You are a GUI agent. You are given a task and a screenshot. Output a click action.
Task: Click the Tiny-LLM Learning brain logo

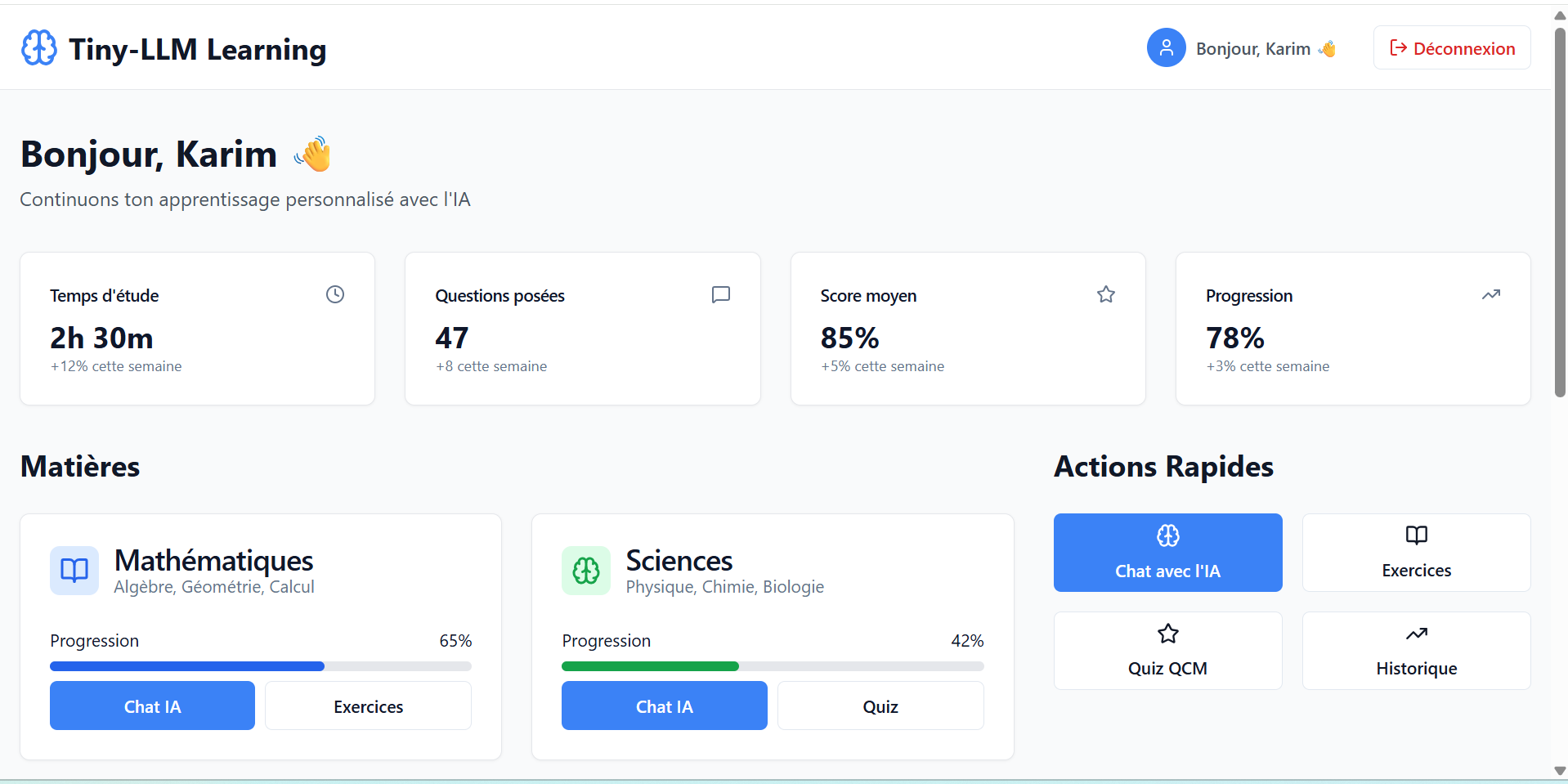(38, 47)
